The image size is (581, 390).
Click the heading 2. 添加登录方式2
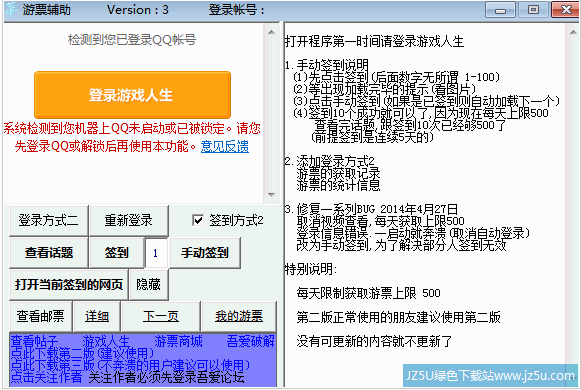tap(329, 161)
